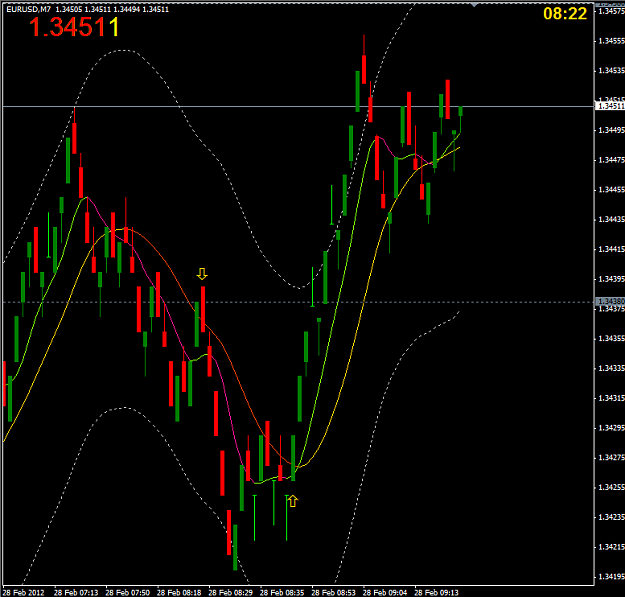Click the chart shift triangle at top
This screenshot has height=597, width=625.
(474, 5)
